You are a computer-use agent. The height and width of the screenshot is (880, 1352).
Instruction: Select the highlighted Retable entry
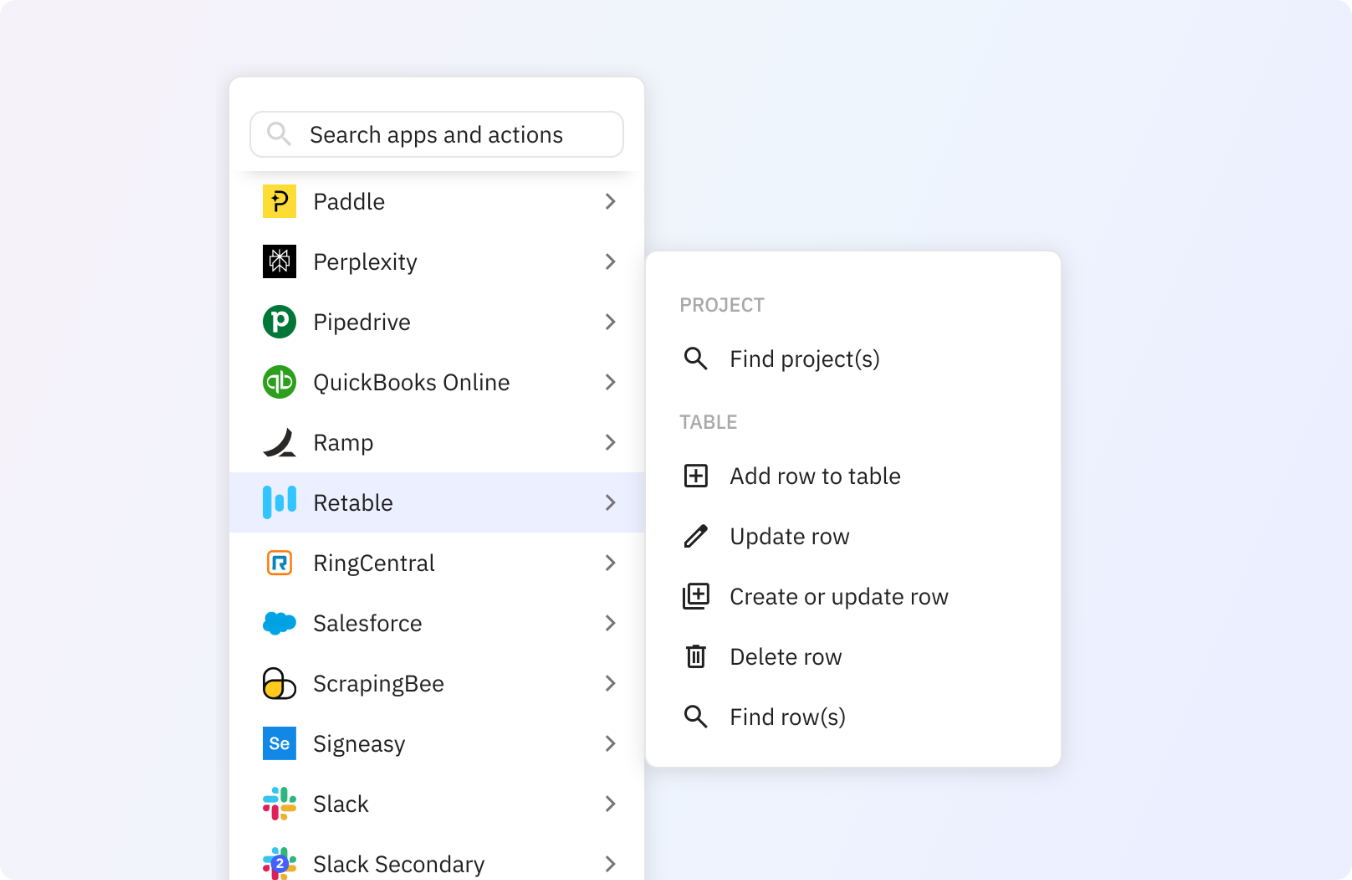tap(436, 502)
